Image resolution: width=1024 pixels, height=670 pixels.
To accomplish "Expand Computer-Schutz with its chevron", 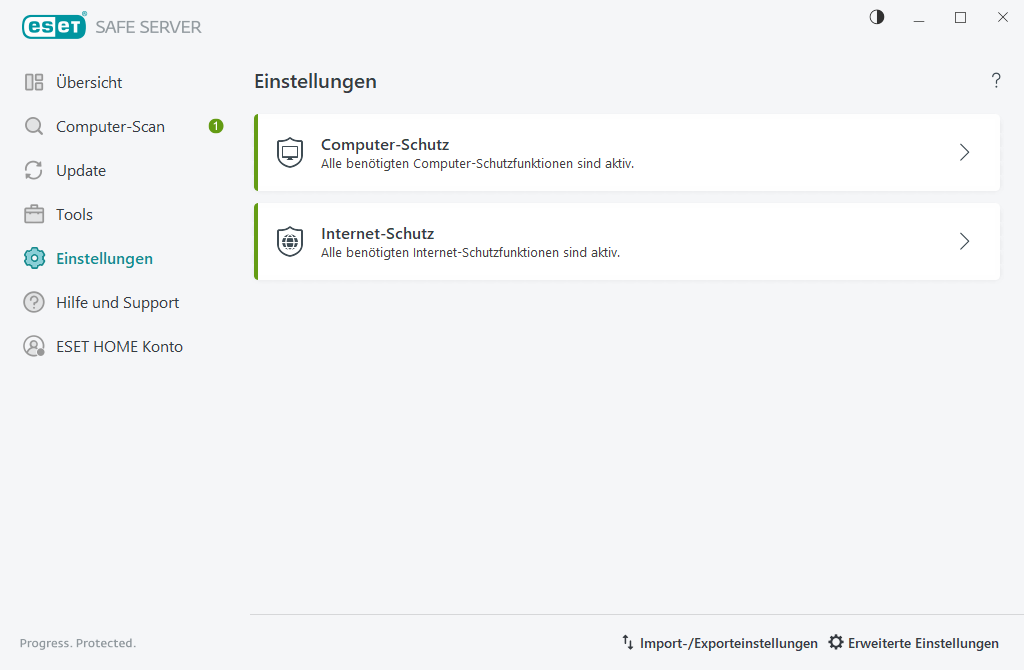I will coord(964,152).
